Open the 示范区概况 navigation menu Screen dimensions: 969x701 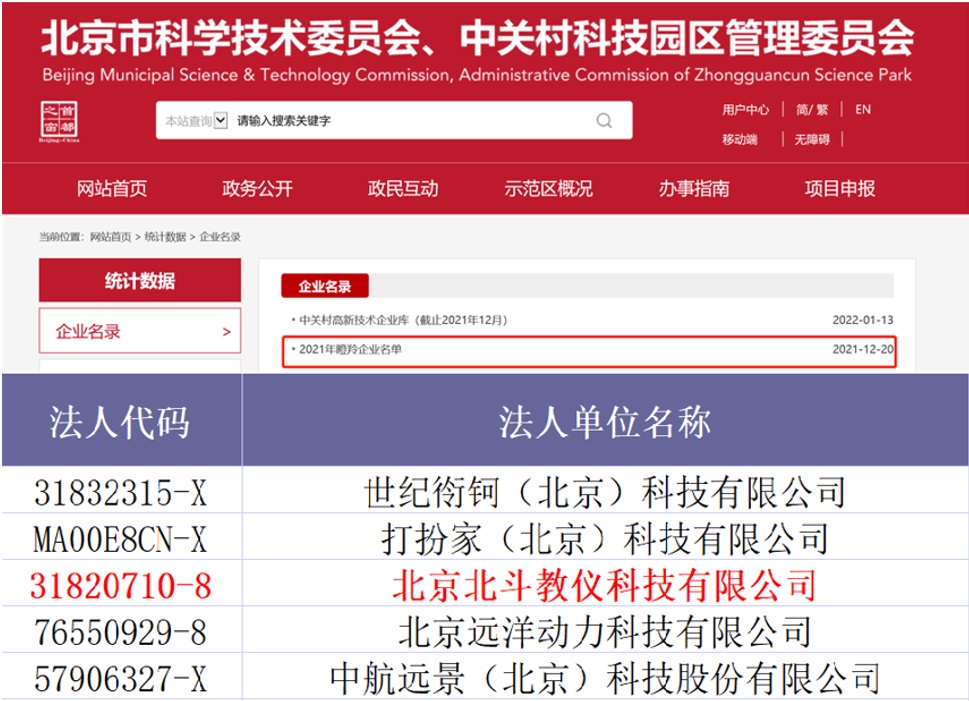pos(548,189)
